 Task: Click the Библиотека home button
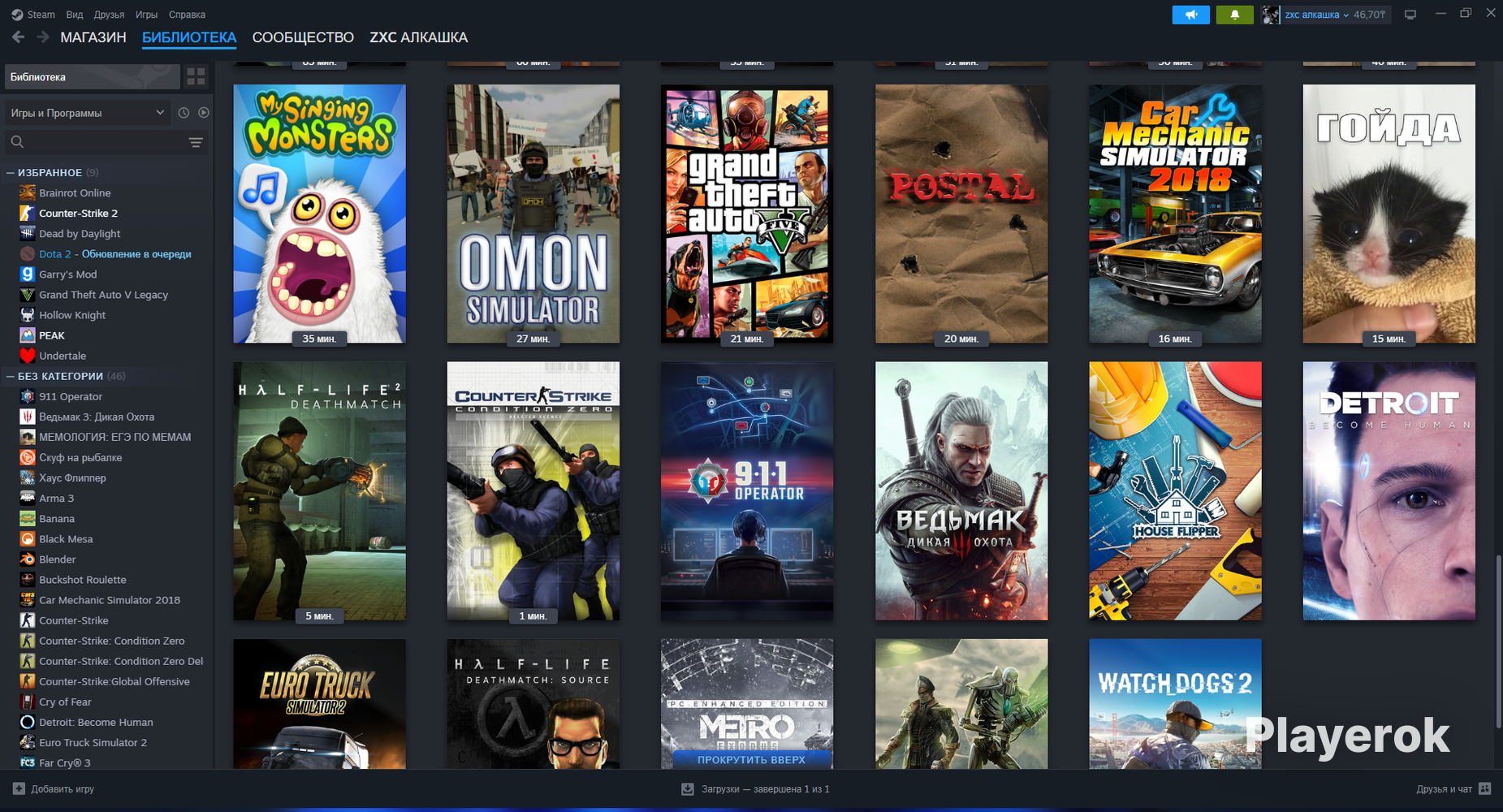[x=92, y=77]
